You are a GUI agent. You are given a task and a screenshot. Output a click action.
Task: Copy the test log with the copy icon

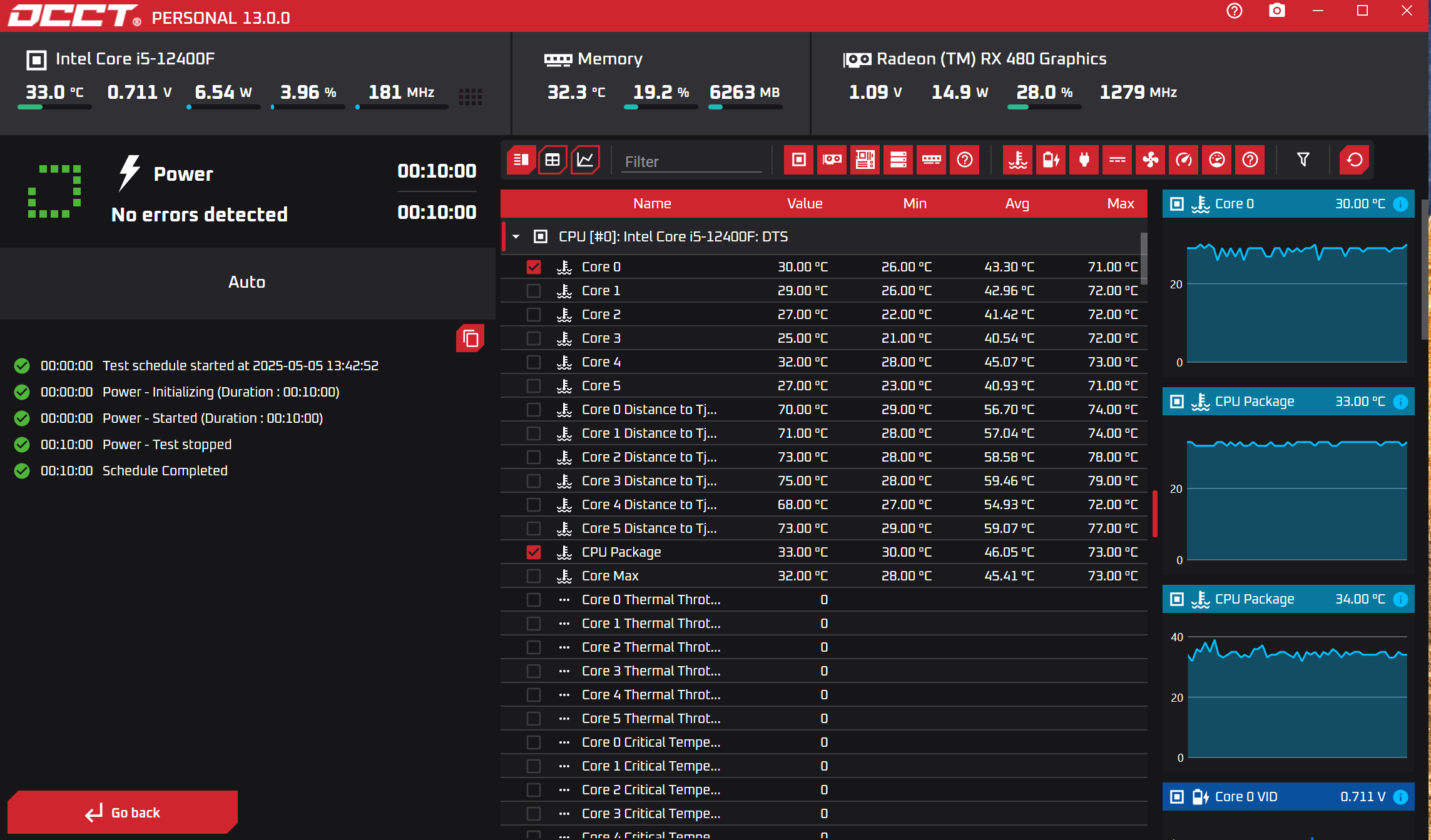[471, 338]
